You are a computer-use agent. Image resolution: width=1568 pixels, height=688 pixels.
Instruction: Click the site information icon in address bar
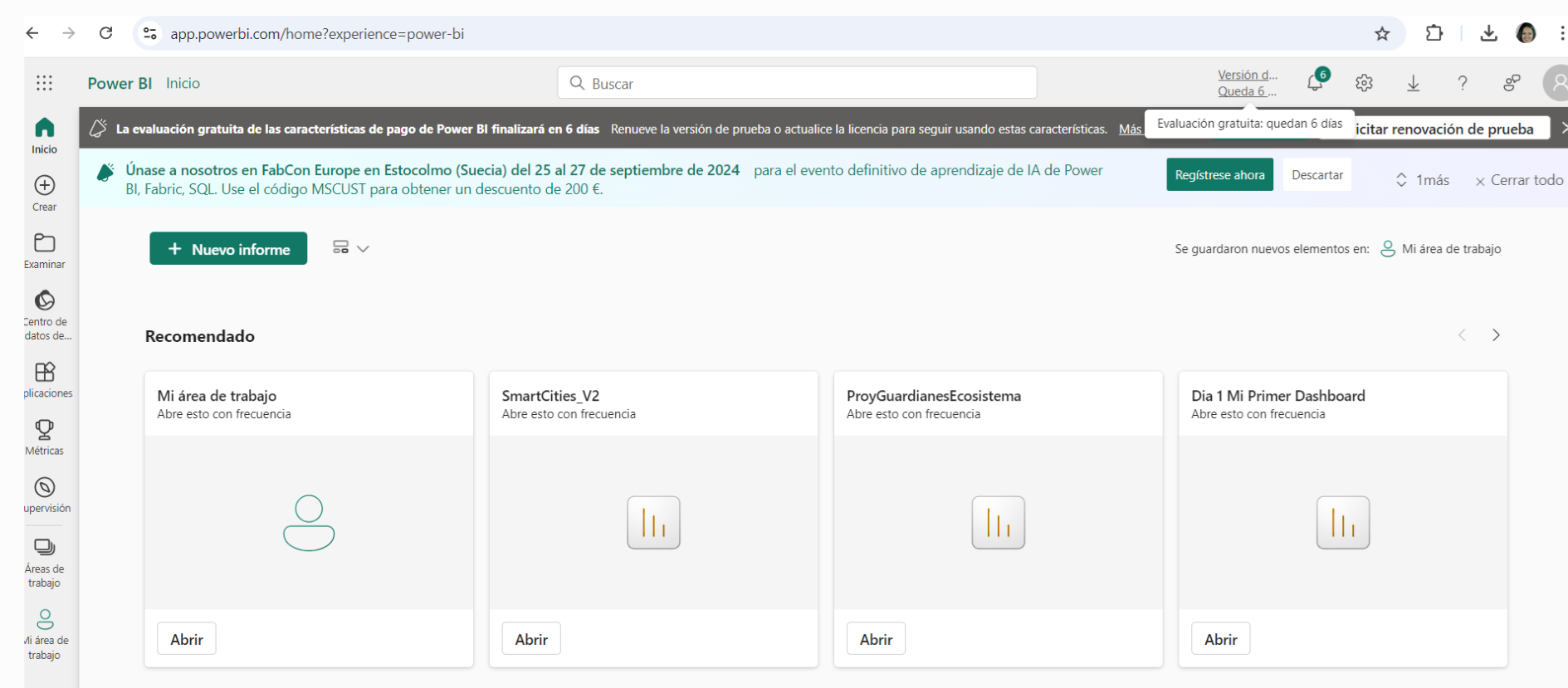point(150,33)
